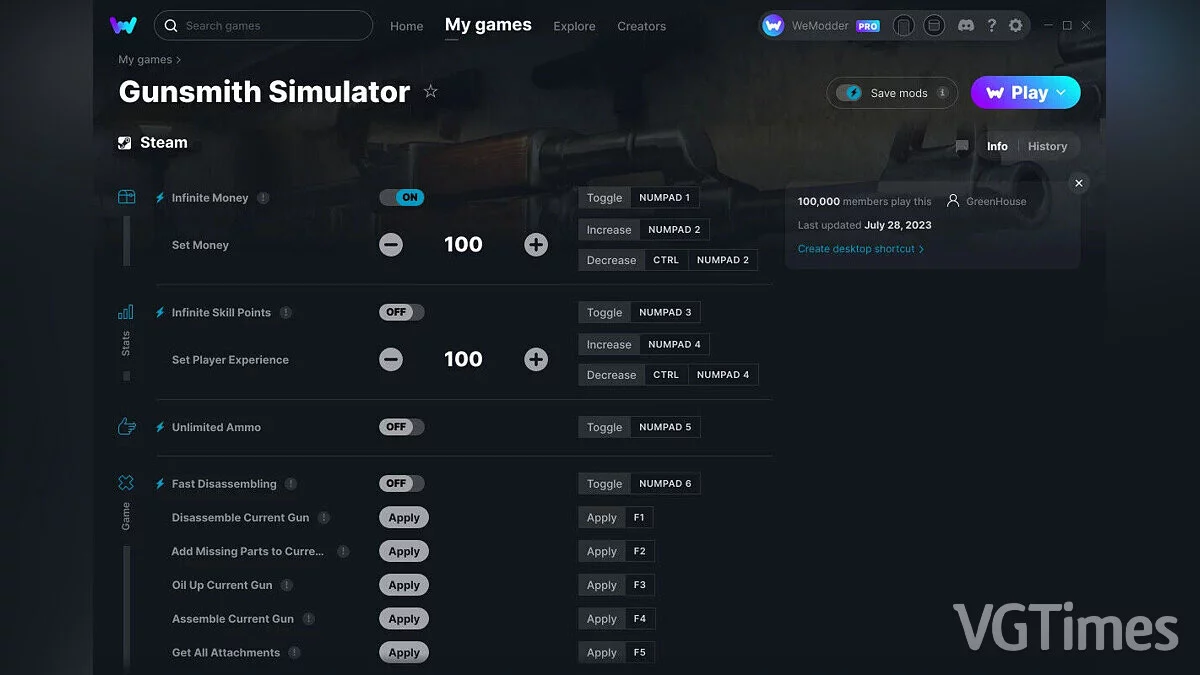Enable the Unlimited Ammo toggle
The image size is (1200, 675).
[402, 427]
